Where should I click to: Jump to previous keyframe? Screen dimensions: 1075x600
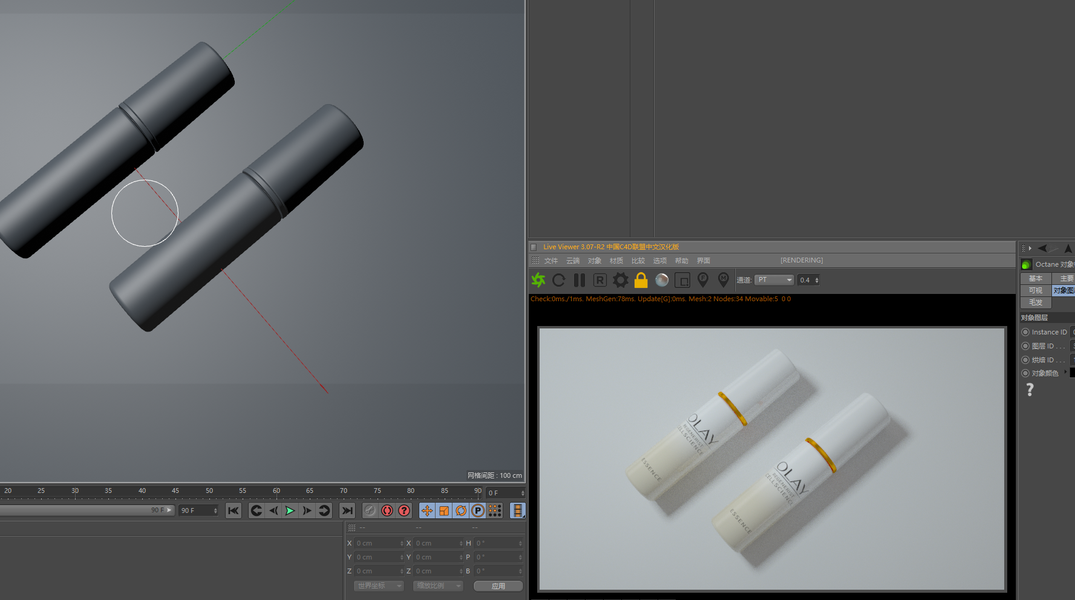coord(256,510)
